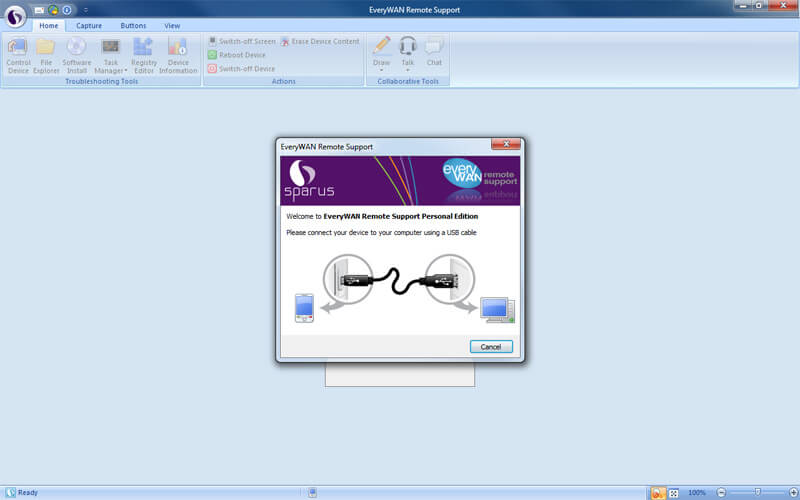Image resolution: width=800 pixels, height=500 pixels.
Task: Switch to the Home ribbon tab
Action: point(48,26)
